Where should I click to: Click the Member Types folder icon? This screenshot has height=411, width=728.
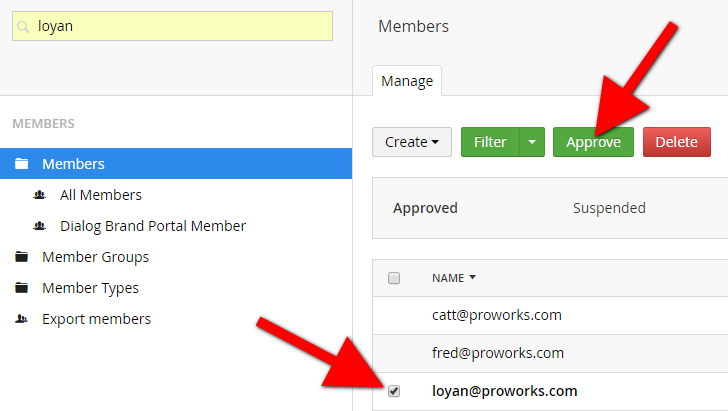(21, 288)
